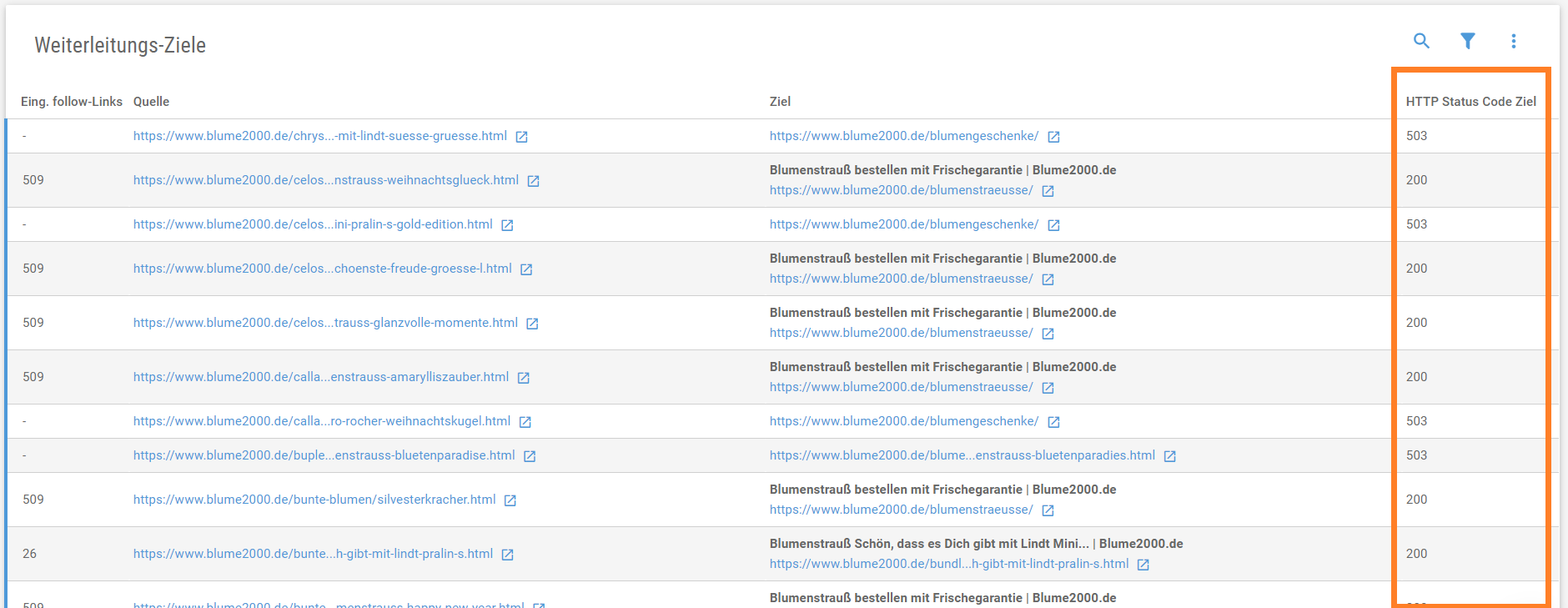Image resolution: width=1568 pixels, height=608 pixels.
Task: Open source link celos...ini-pralin-s-gold-edition.html
Action: (x=313, y=224)
